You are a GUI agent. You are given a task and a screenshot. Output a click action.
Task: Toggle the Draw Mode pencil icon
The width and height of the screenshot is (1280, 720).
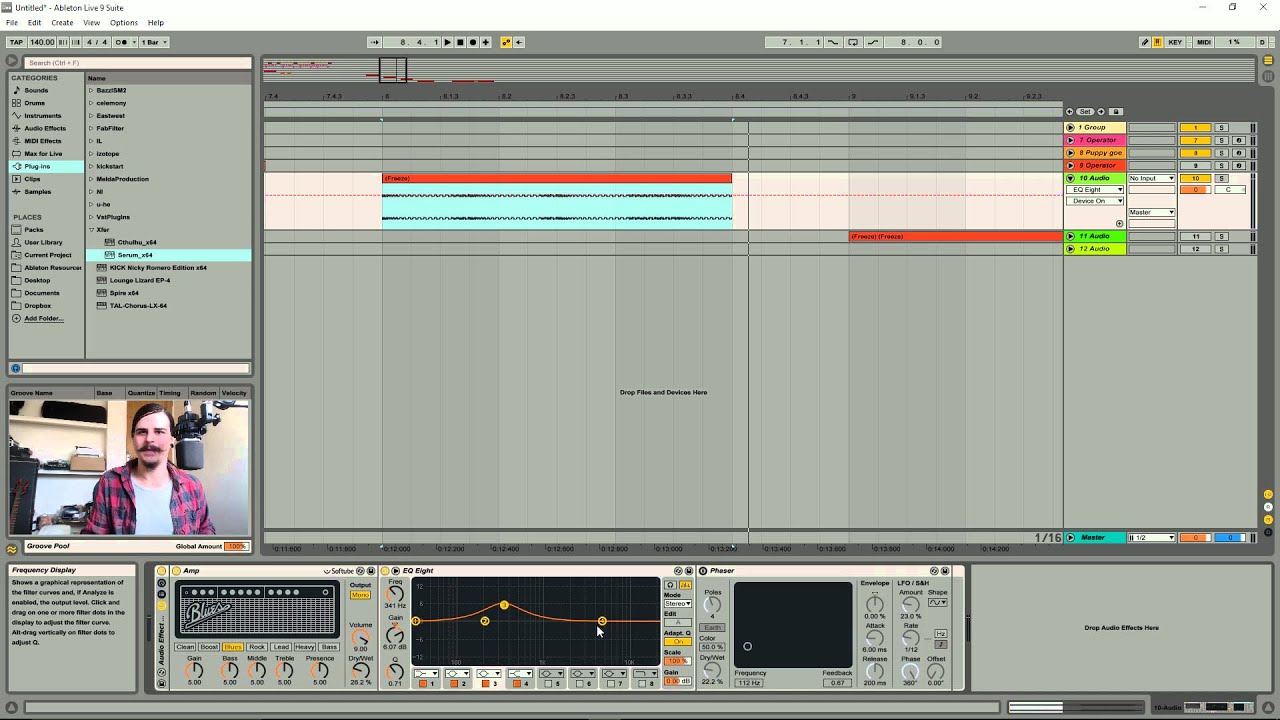pyautogui.click(x=1145, y=42)
